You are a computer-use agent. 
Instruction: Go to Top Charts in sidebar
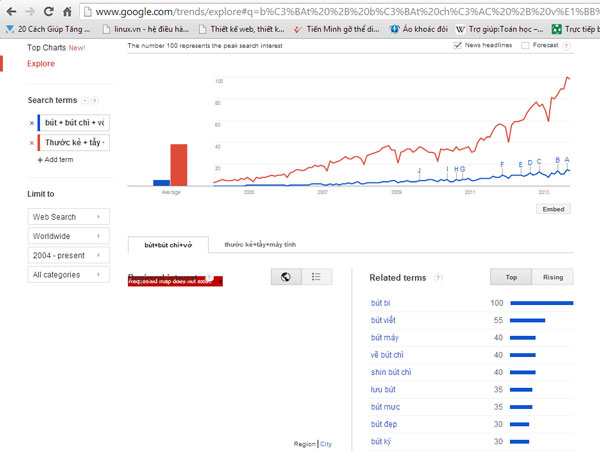pos(46,47)
